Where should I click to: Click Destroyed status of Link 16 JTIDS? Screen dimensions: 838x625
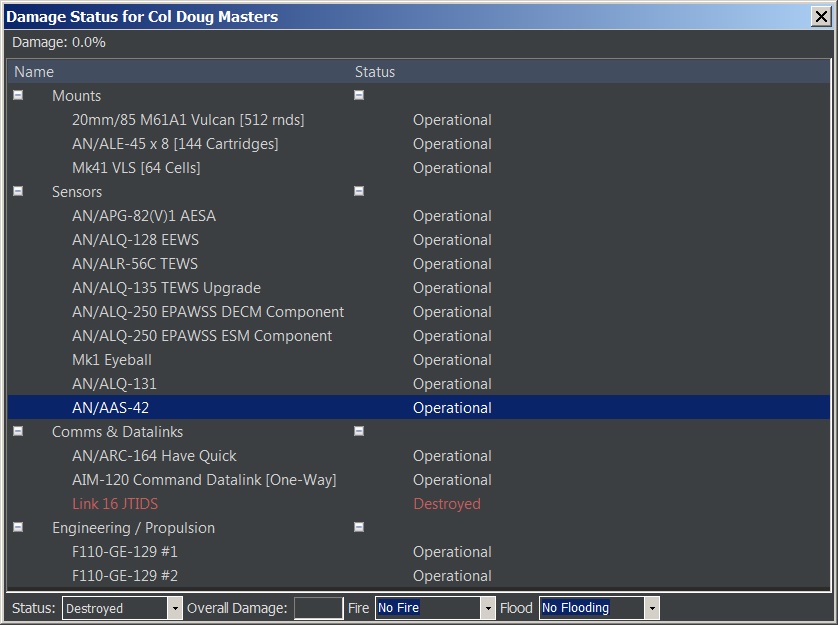click(x=447, y=504)
